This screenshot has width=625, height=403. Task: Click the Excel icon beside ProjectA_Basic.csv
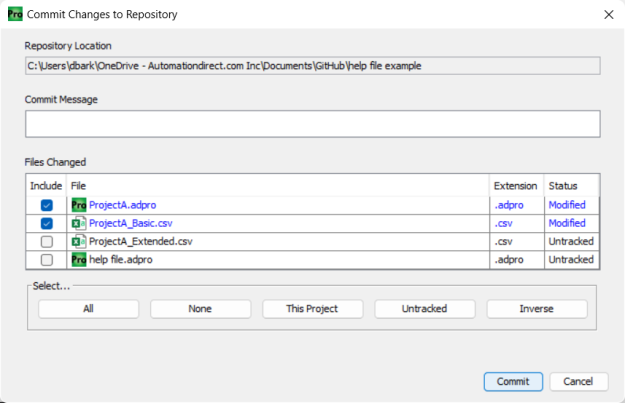(x=79, y=223)
